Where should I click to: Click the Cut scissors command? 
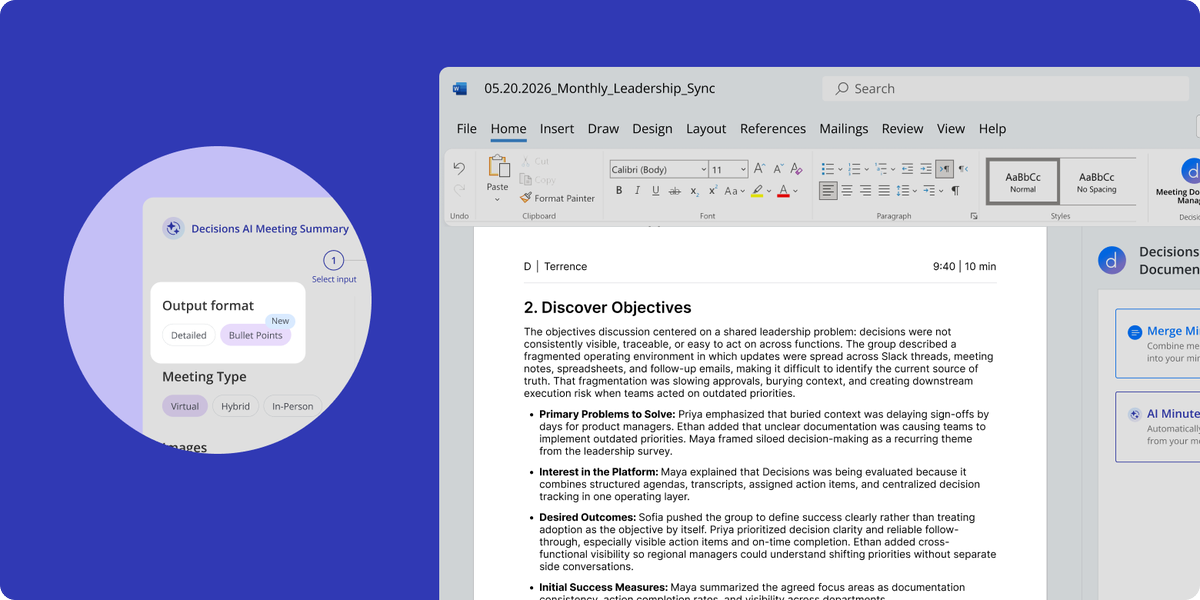click(535, 161)
